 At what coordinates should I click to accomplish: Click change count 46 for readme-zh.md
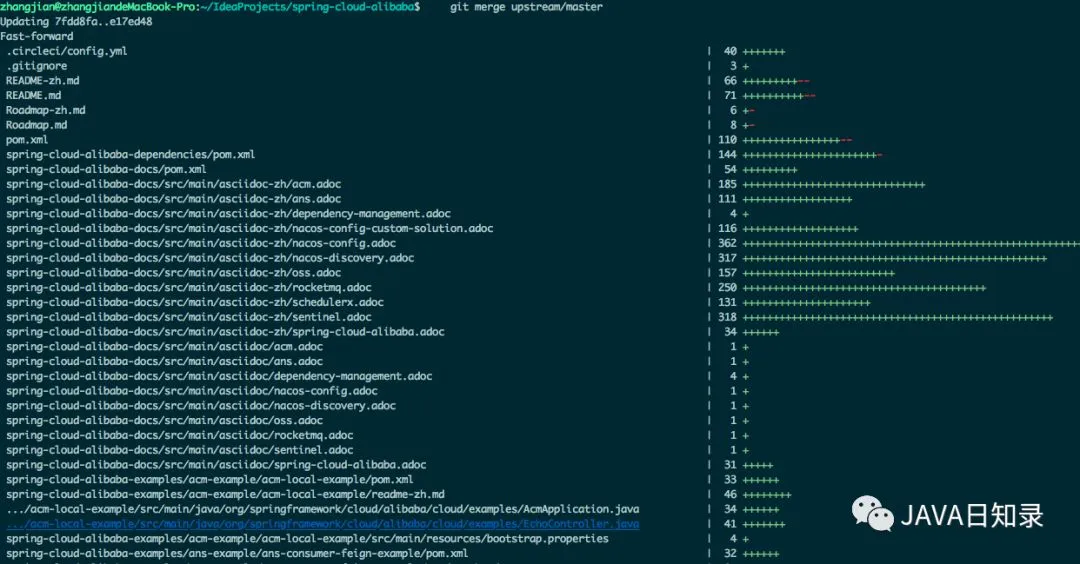tap(730, 494)
